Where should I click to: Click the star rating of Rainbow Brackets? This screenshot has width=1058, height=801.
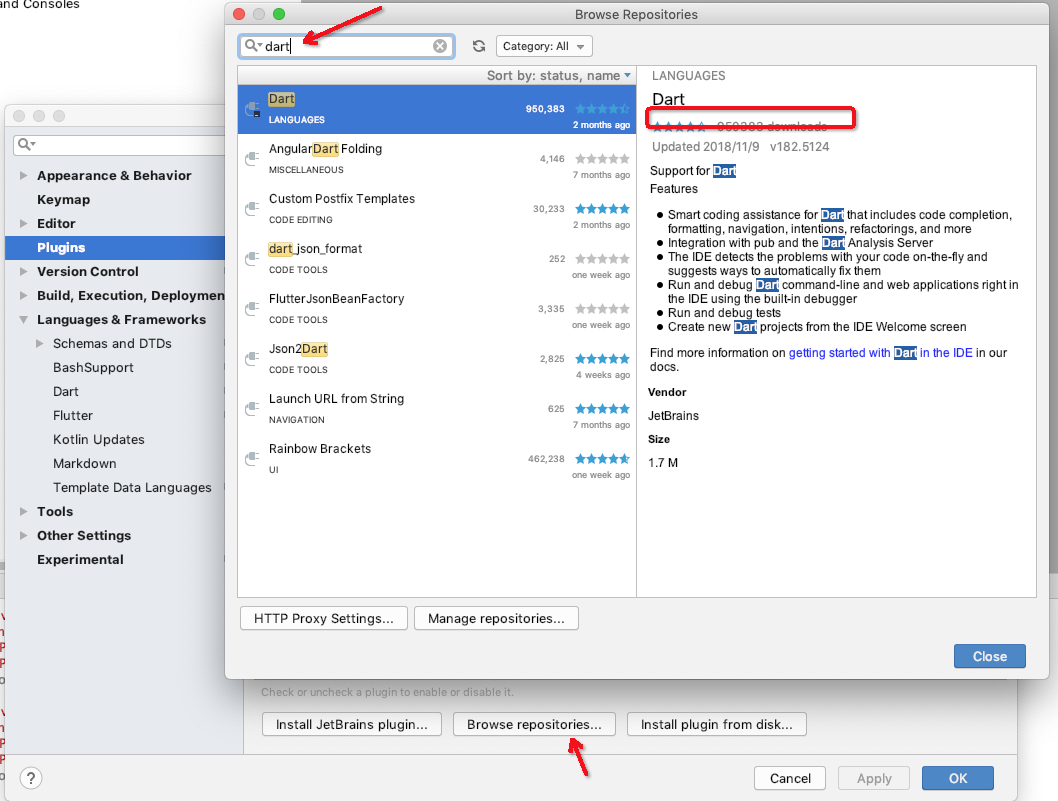coord(602,459)
